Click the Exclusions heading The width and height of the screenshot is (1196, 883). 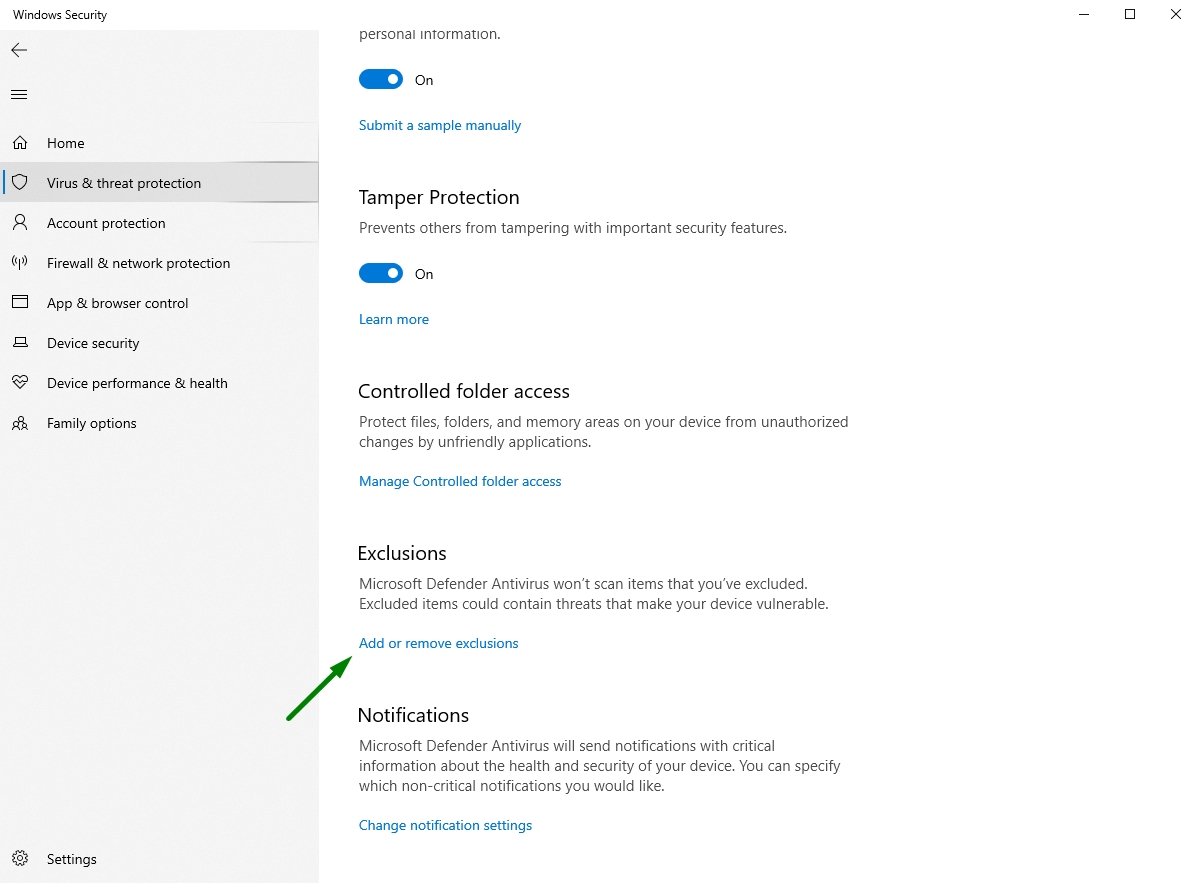point(402,553)
